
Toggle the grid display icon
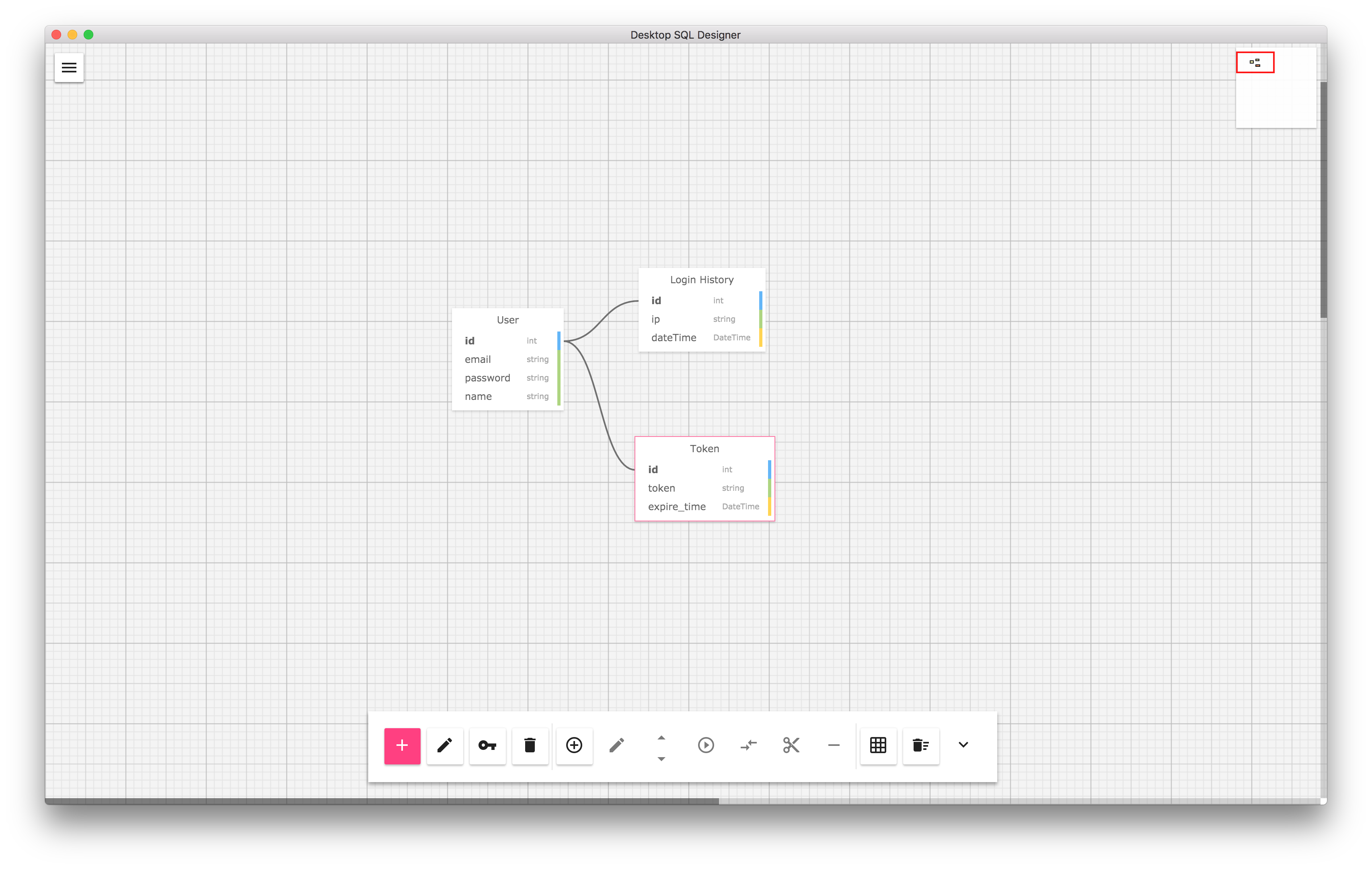tap(878, 745)
